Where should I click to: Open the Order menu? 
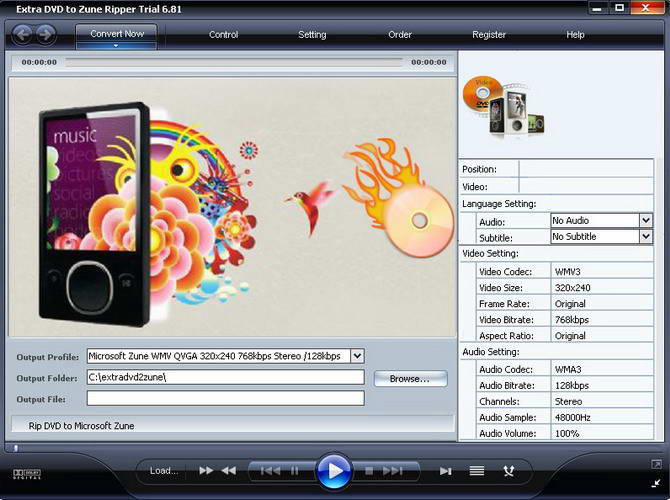point(400,35)
